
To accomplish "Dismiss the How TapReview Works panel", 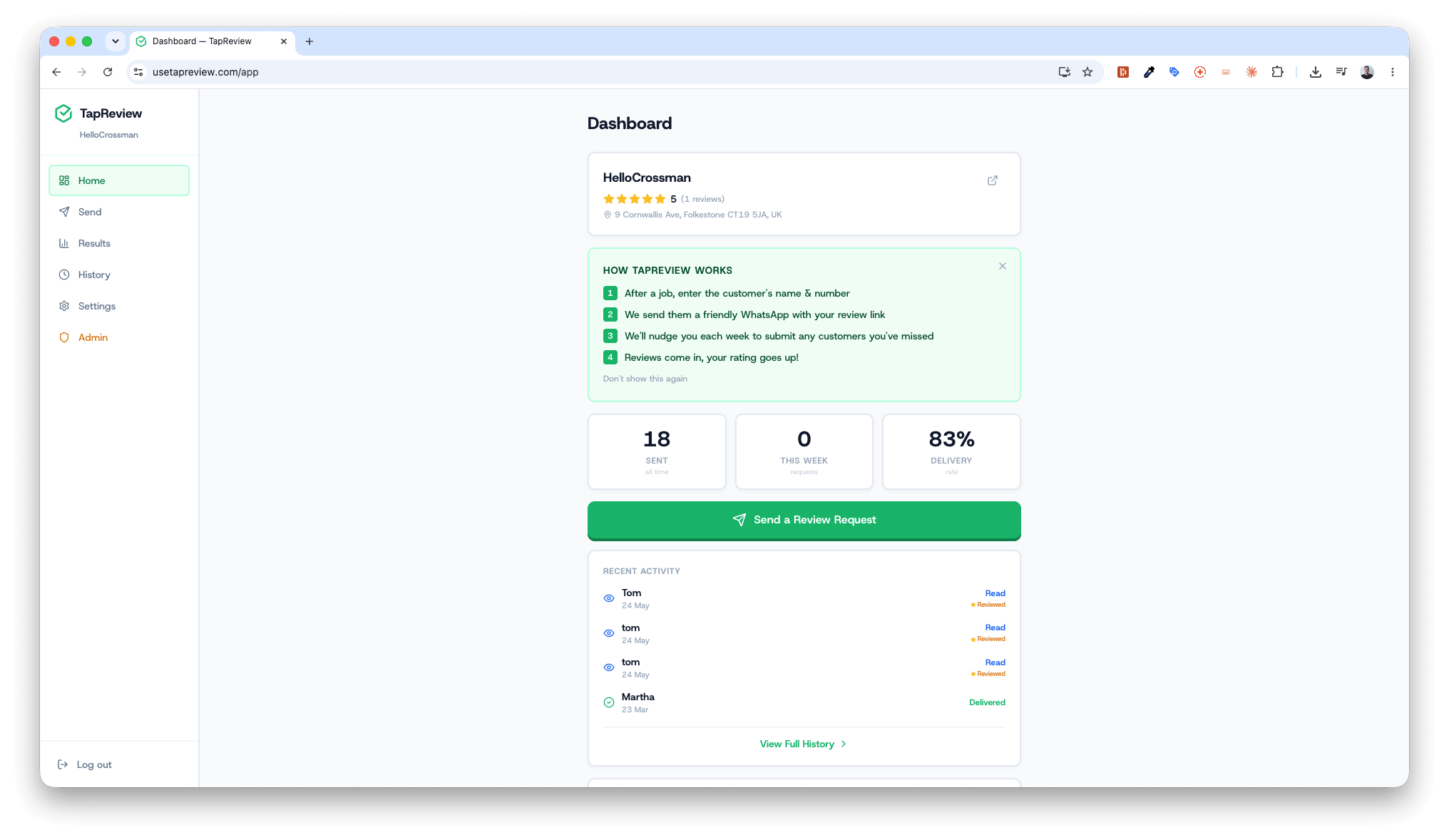I will coord(1003,266).
